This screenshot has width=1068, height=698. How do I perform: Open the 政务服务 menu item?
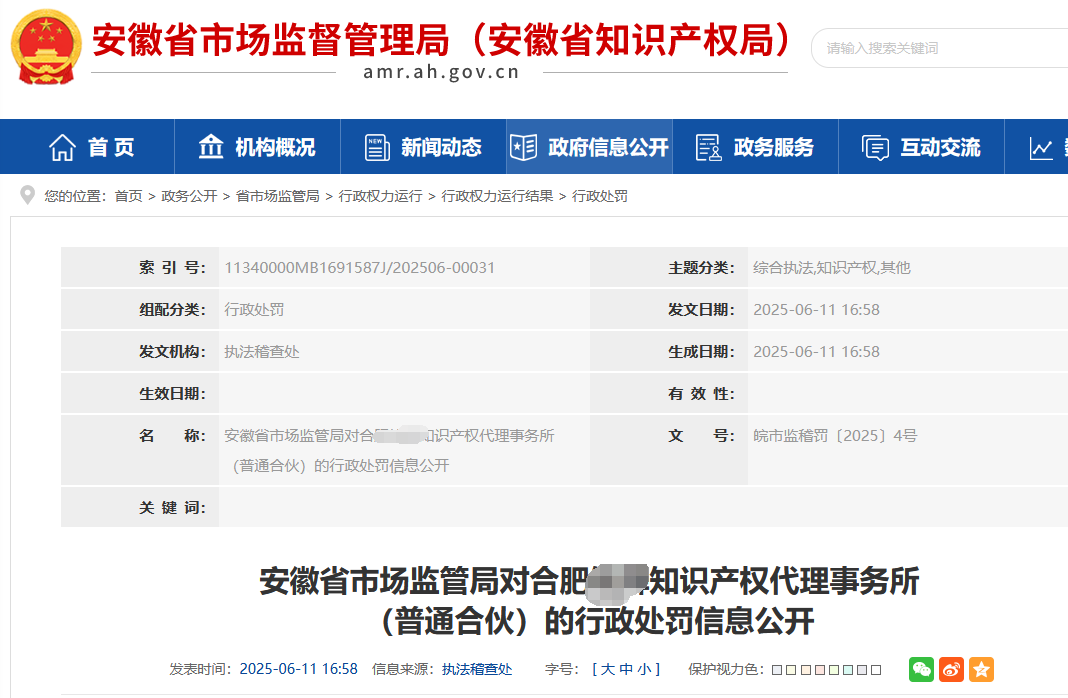755,146
